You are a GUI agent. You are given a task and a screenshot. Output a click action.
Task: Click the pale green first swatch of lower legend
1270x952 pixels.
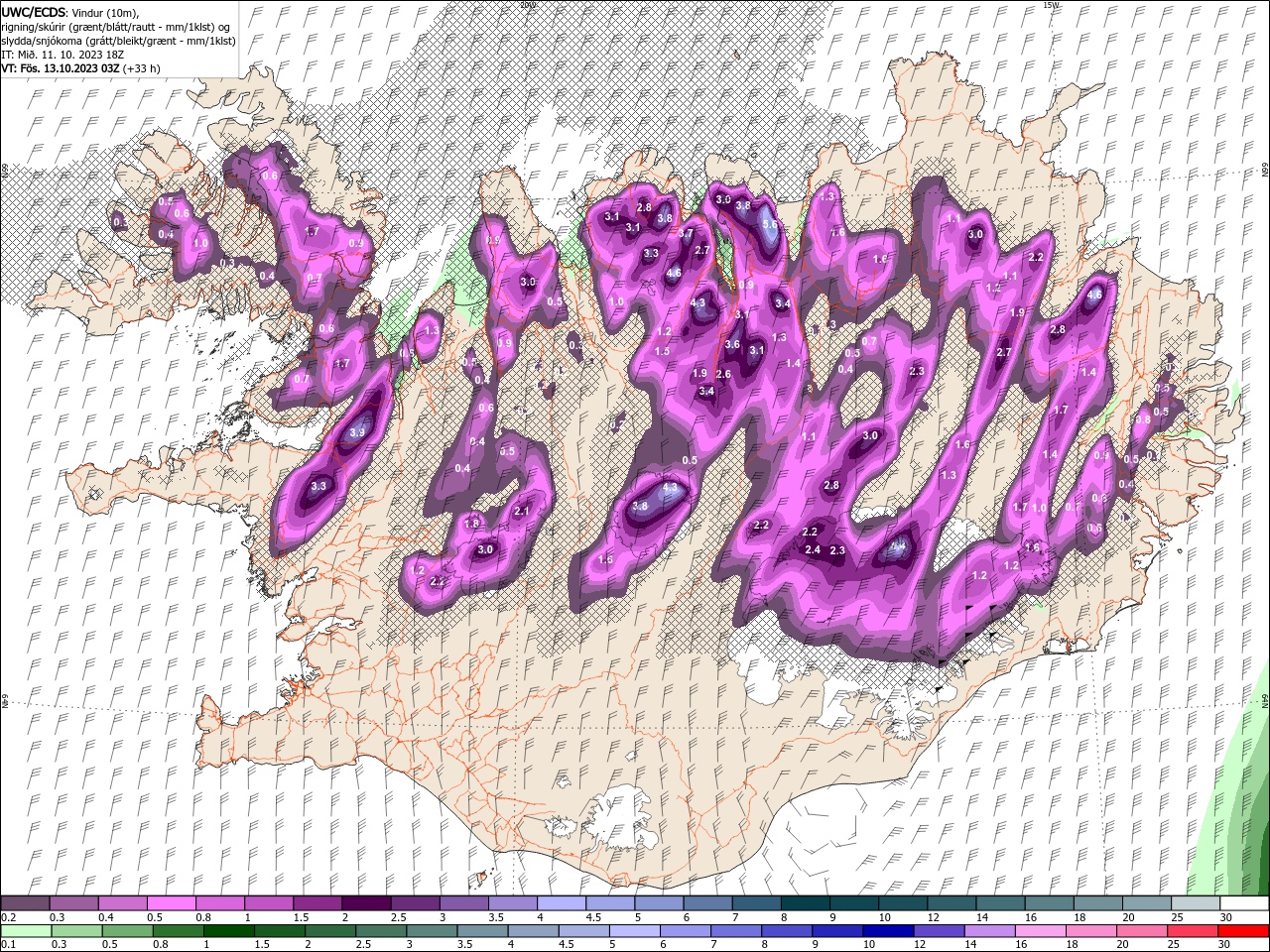[x=25, y=931]
